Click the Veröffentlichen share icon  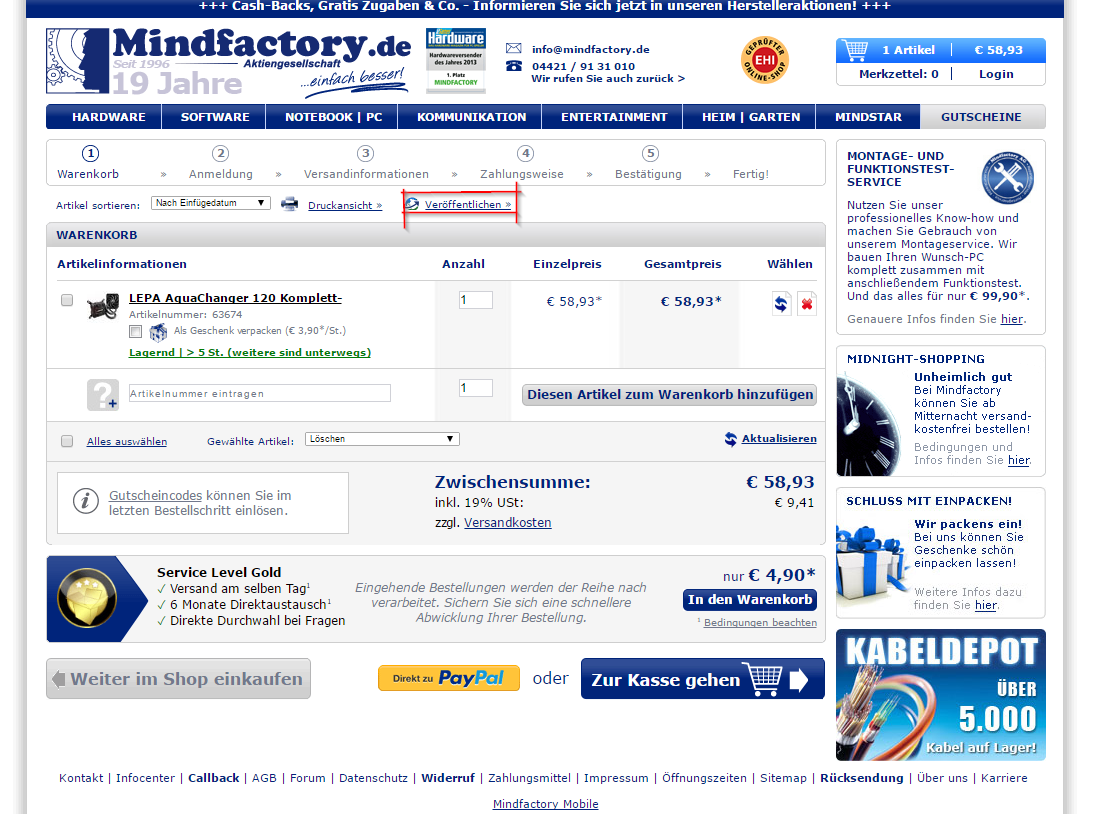point(412,204)
